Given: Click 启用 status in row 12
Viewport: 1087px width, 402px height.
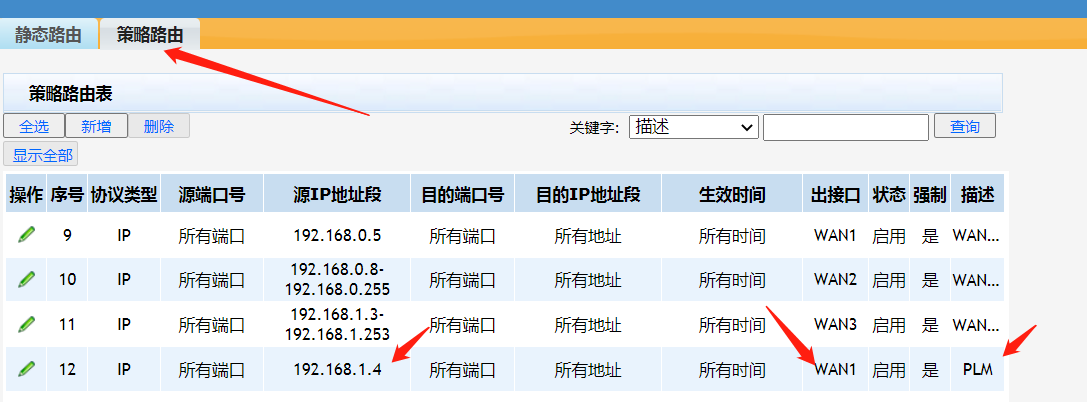Looking at the screenshot, I should 889,369.
